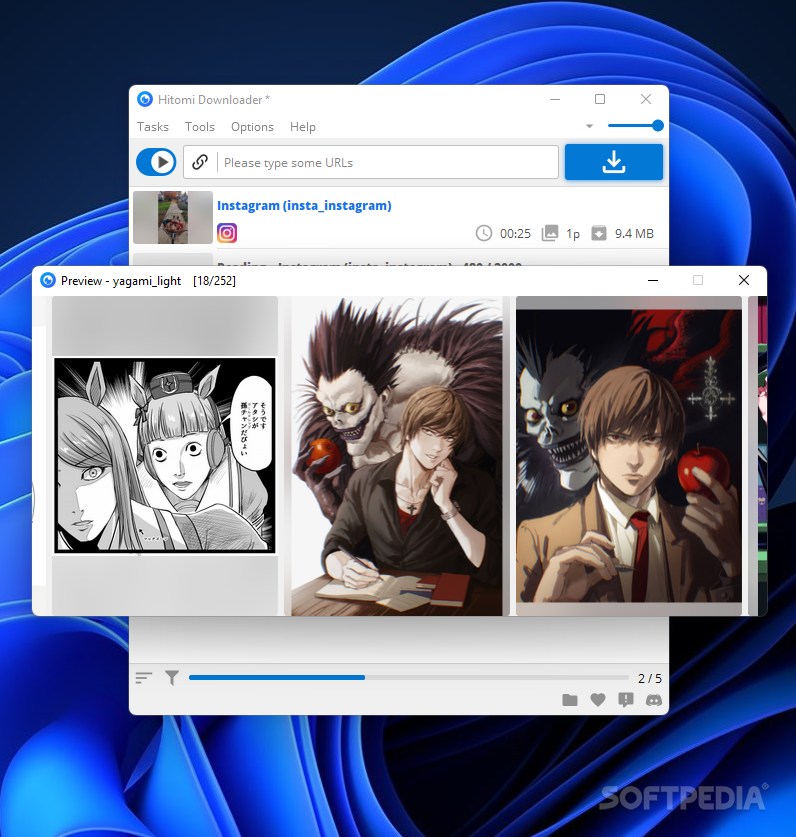Click the clock icon next to 00:25
This screenshot has width=796, height=837.
484,233
